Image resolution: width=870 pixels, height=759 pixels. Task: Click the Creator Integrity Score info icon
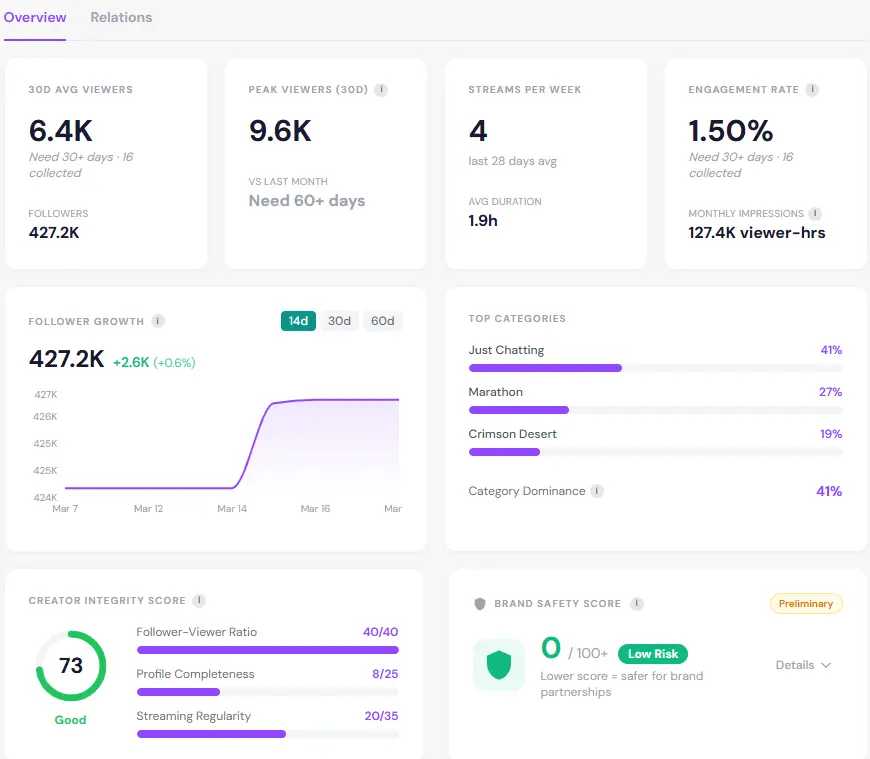(197, 601)
